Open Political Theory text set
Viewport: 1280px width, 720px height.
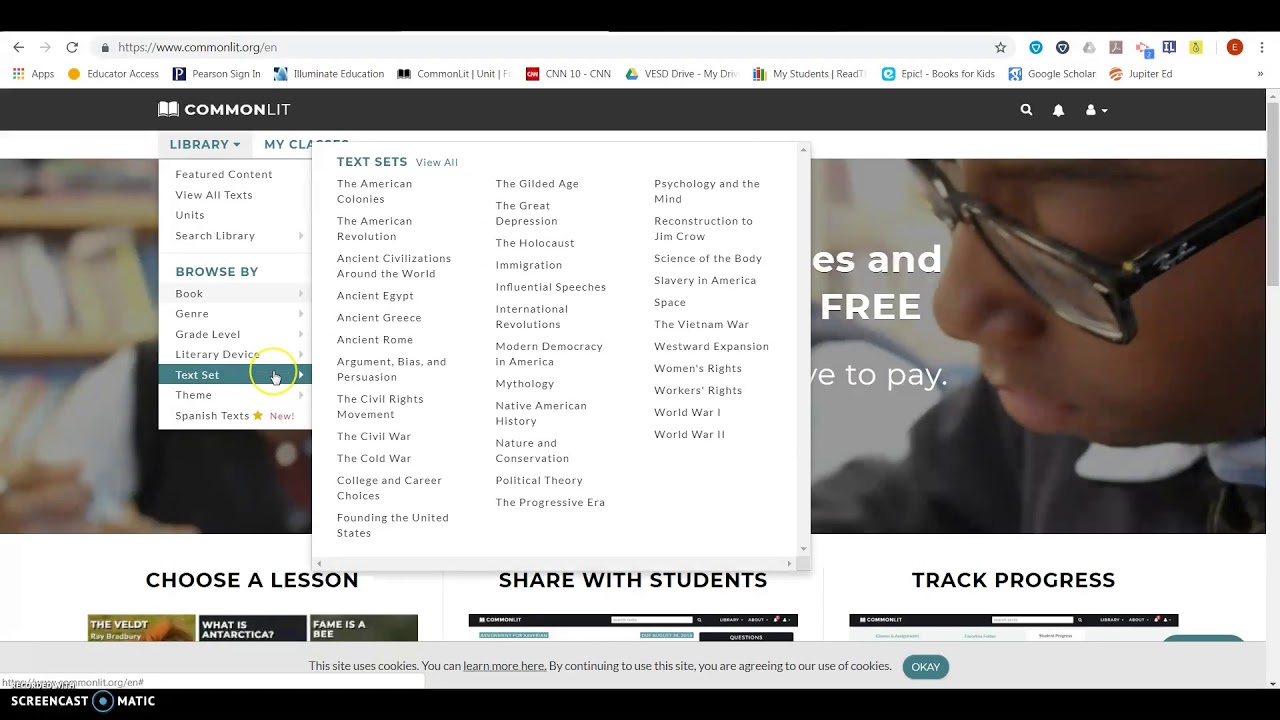pos(539,481)
